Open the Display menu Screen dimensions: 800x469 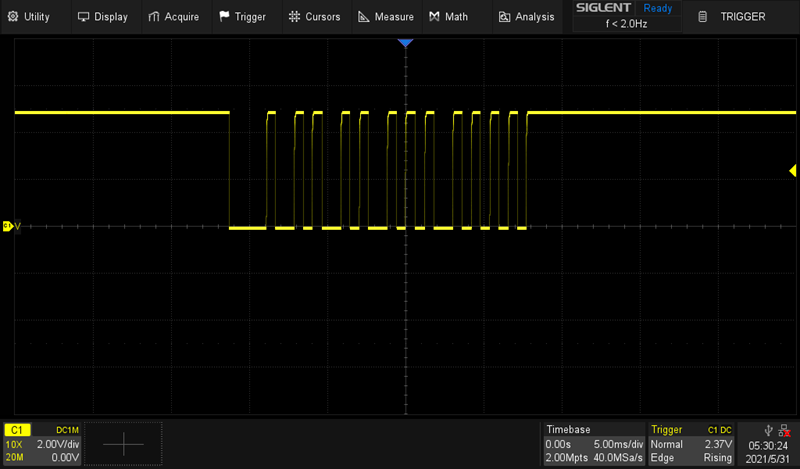[103, 16]
